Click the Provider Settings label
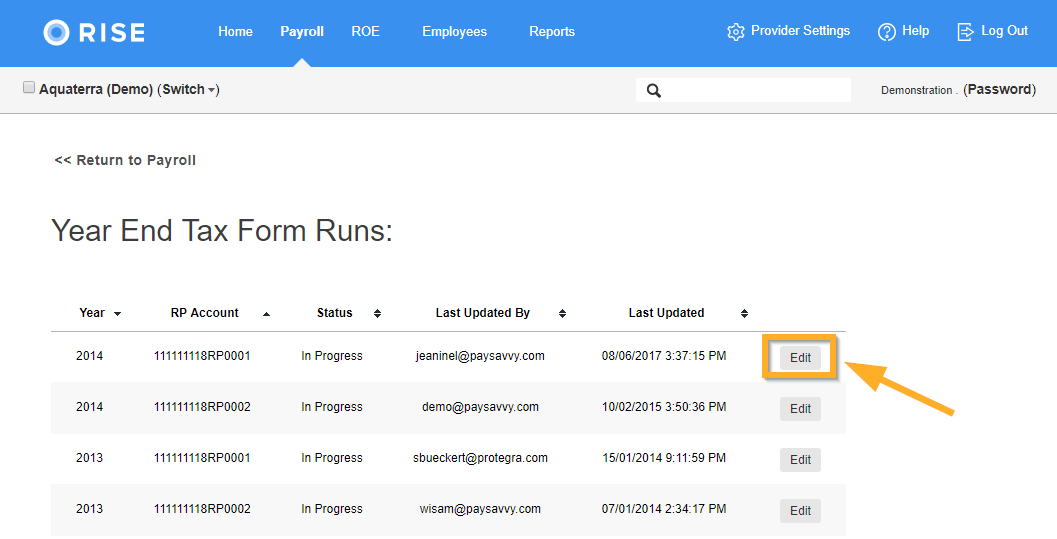 pos(800,31)
